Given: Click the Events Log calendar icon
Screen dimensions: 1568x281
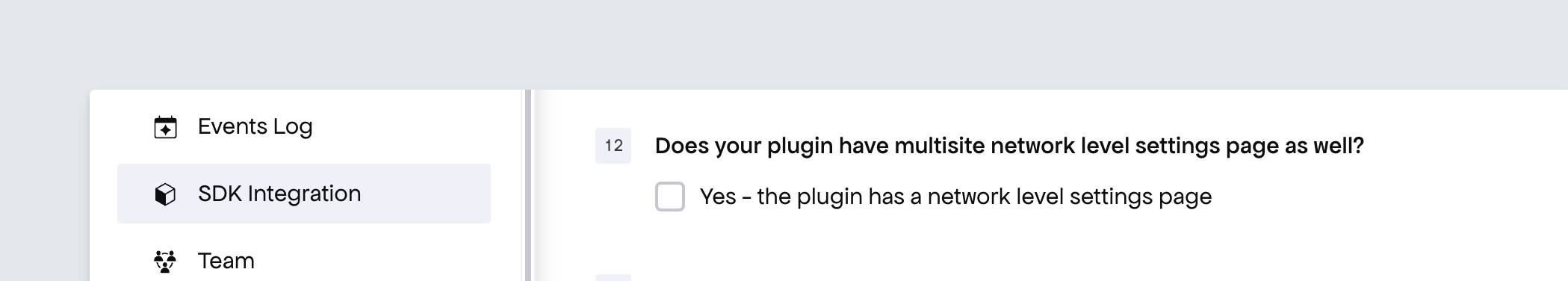Looking at the screenshot, I should click(165, 127).
